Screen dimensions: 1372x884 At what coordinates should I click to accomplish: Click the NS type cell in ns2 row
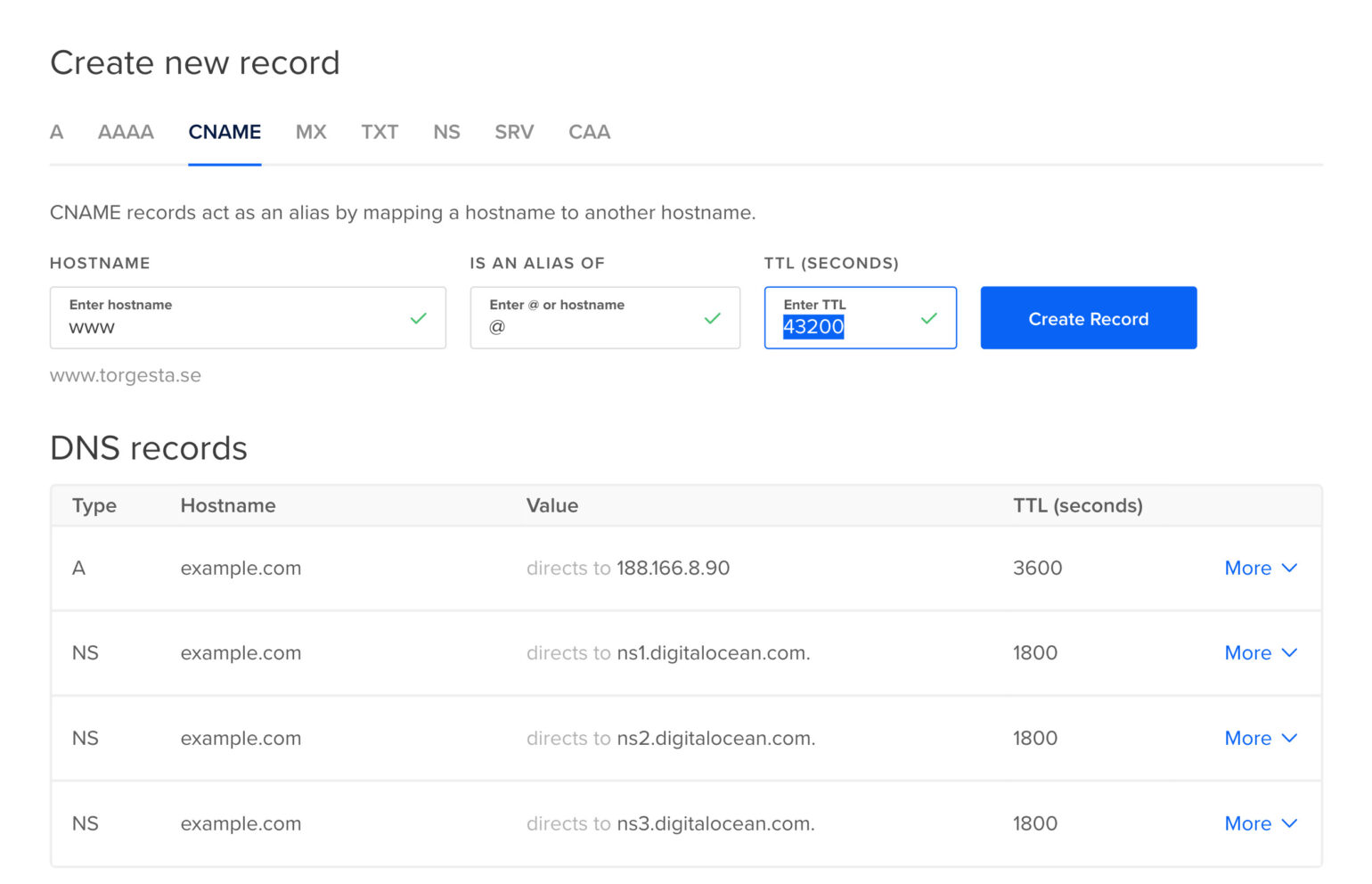click(x=86, y=738)
